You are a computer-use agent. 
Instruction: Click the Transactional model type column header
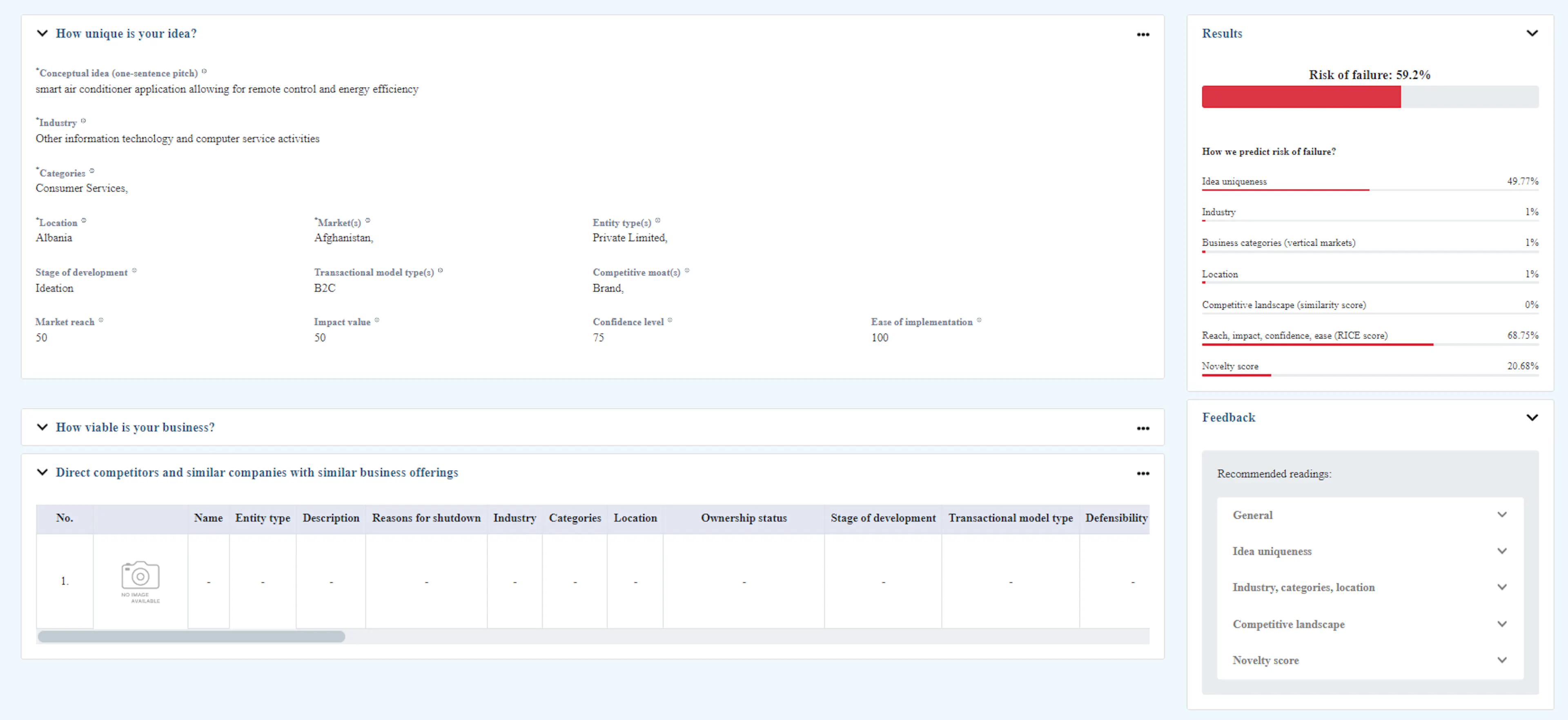pyautogui.click(x=1011, y=518)
